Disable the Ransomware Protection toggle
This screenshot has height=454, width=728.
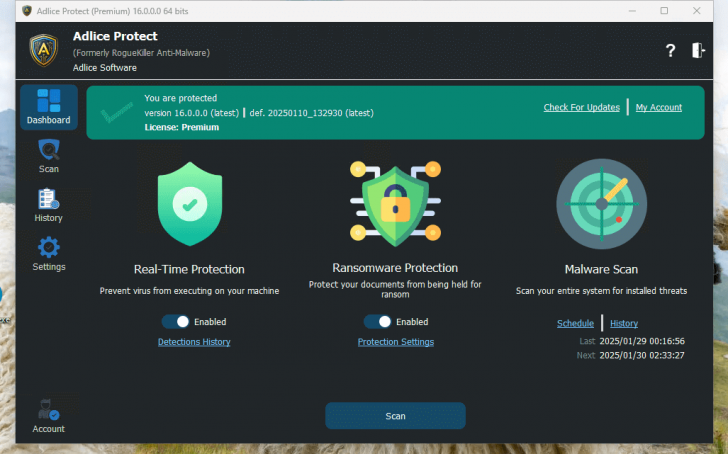(377, 322)
